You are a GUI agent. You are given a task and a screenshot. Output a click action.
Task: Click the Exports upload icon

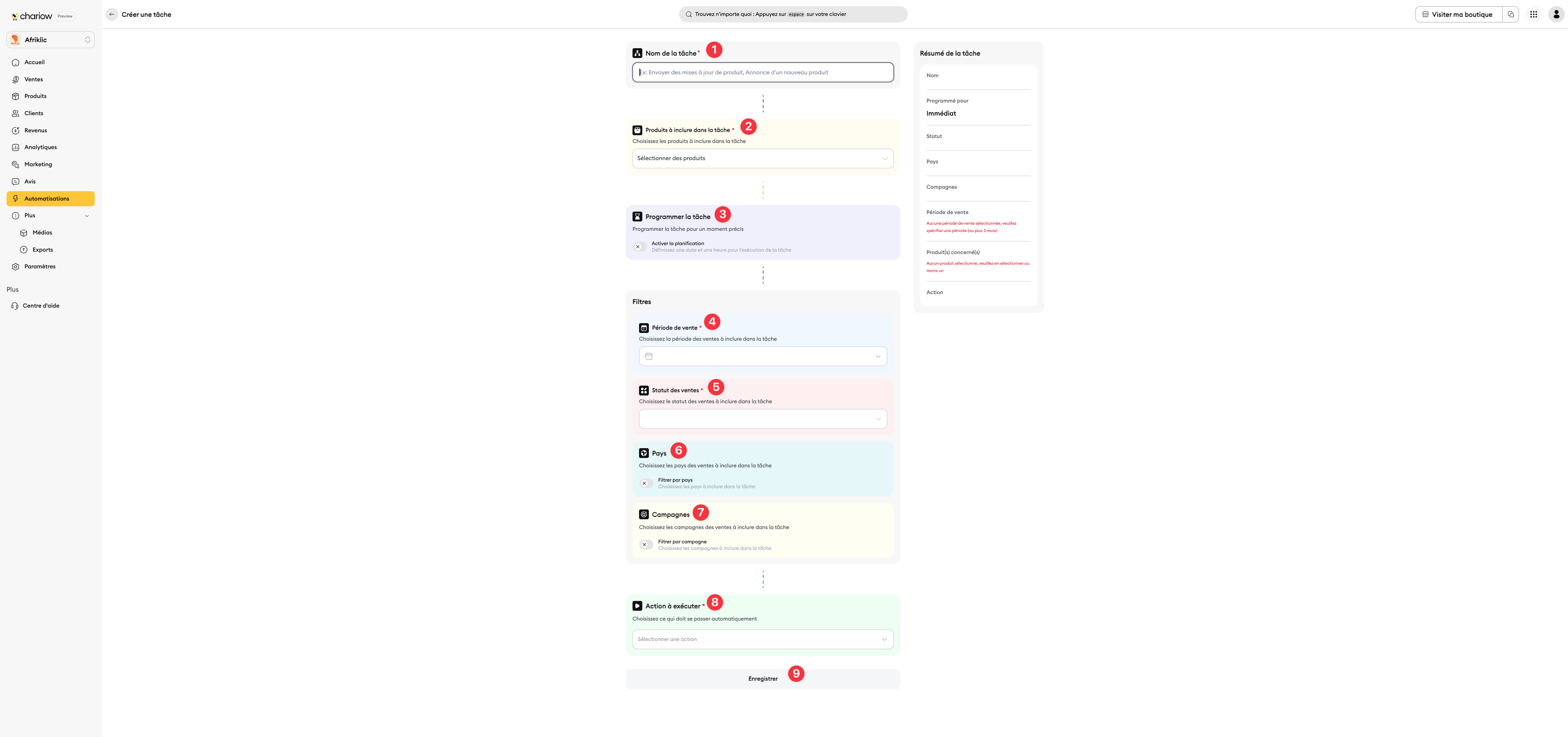[24, 250]
